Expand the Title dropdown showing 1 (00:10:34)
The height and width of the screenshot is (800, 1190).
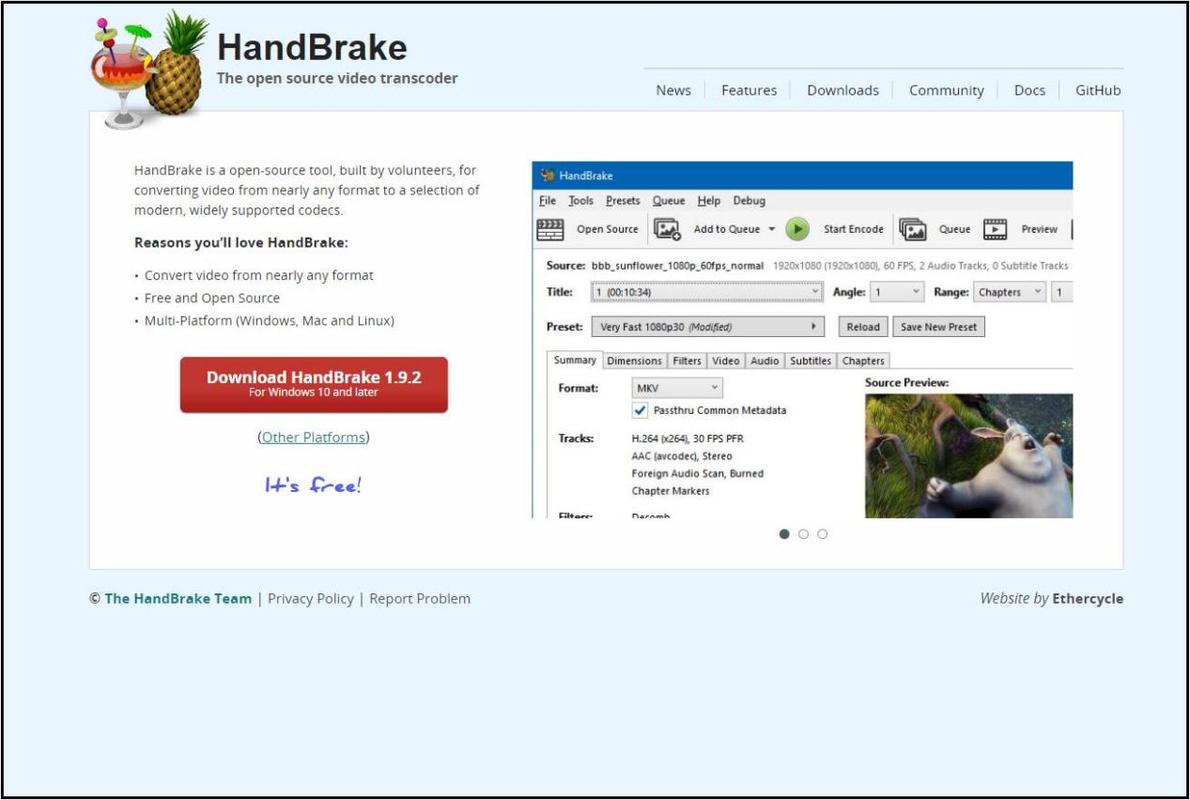706,292
